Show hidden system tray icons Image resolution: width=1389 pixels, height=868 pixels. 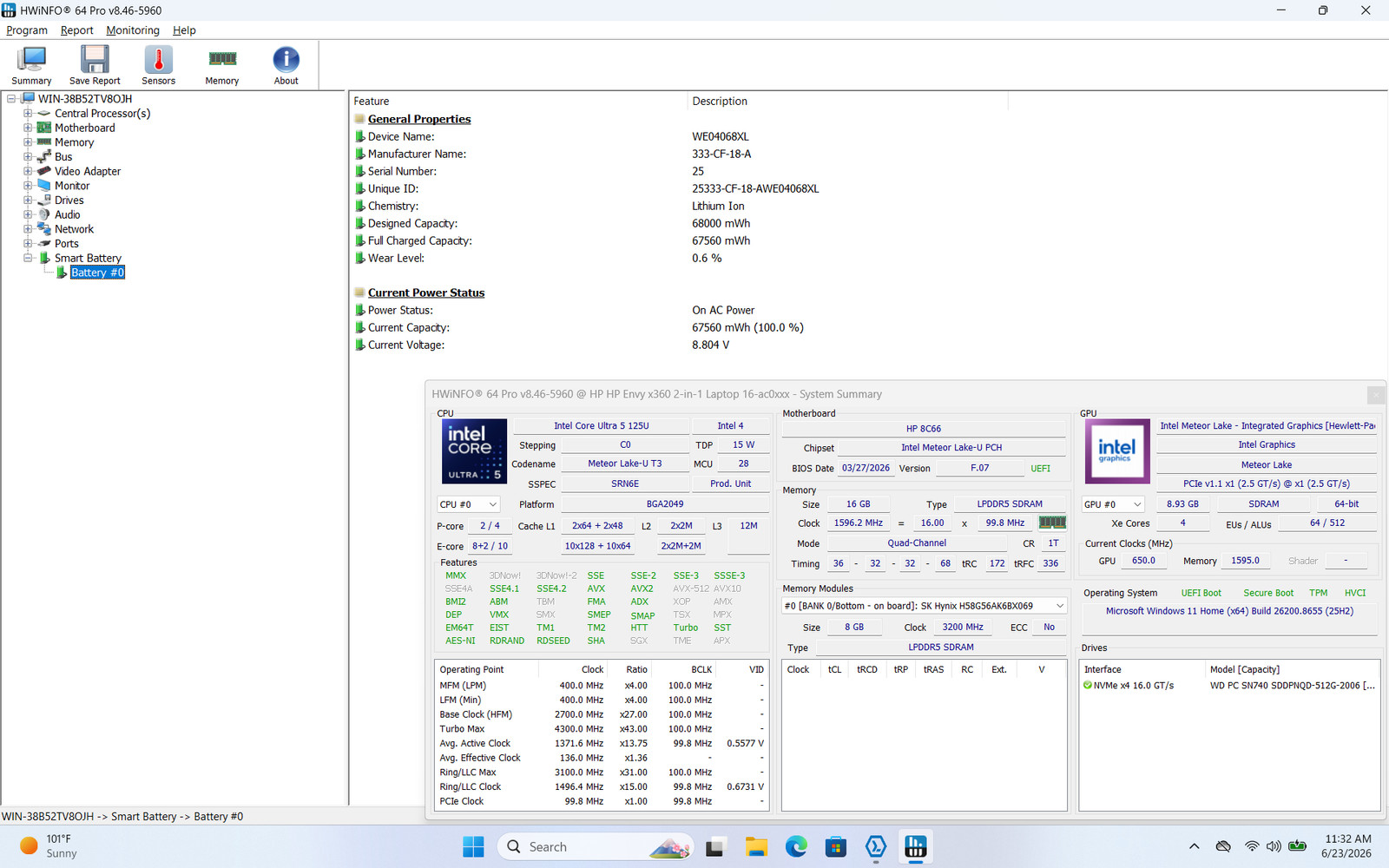[x=1195, y=846]
